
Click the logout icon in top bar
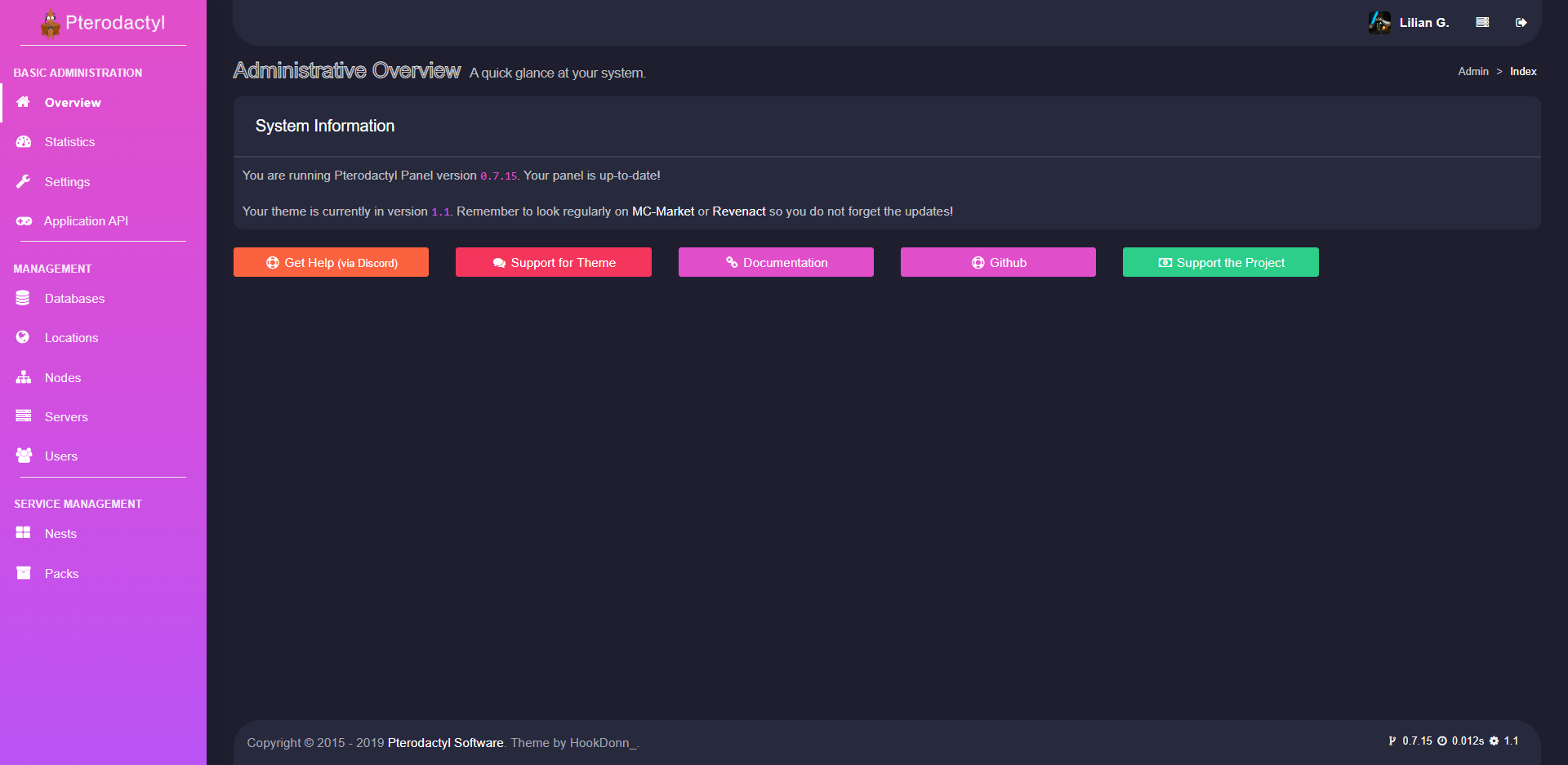click(1521, 23)
